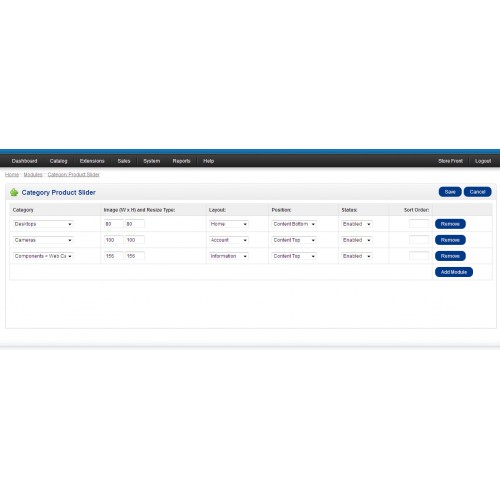The height and width of the screenshot is (500, 500).
Task: Open the Components > Web Ca category dropdown
Action: [43, 256]
